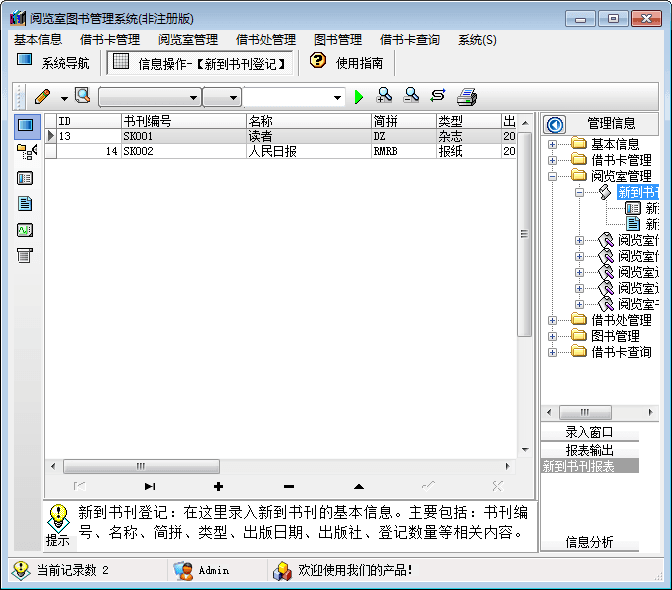Open the 借书处管理 menu
Image resolution: width=672 pixels, height=590 pixels.
tap(266, 39)
